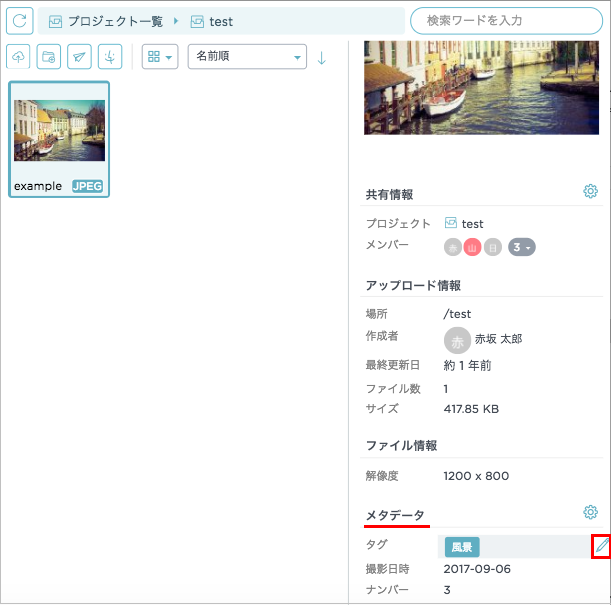Click the grey 赤 member avatar
Viewport: 611px width, 605px height.
(453, 247)
